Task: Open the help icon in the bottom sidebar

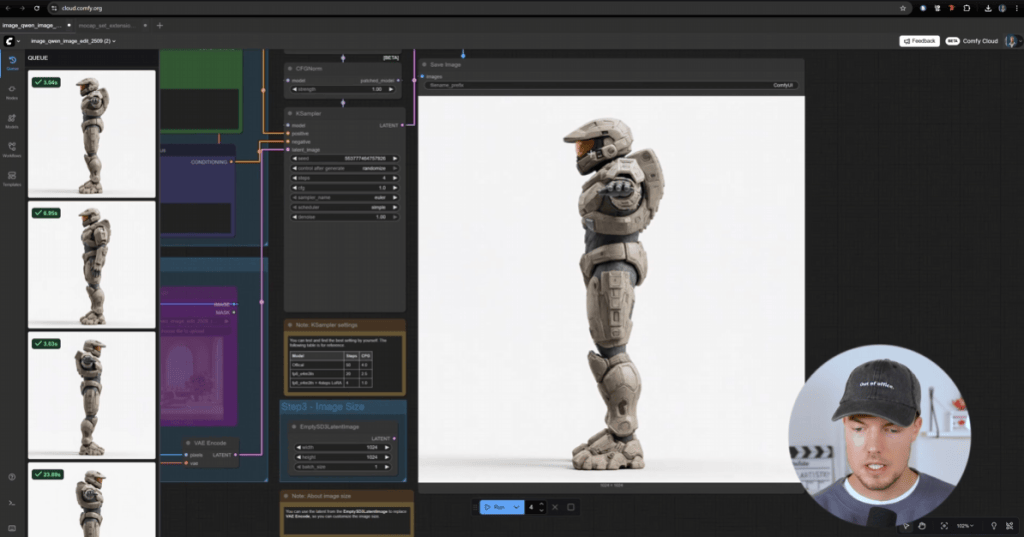Action: click(12, 477)
